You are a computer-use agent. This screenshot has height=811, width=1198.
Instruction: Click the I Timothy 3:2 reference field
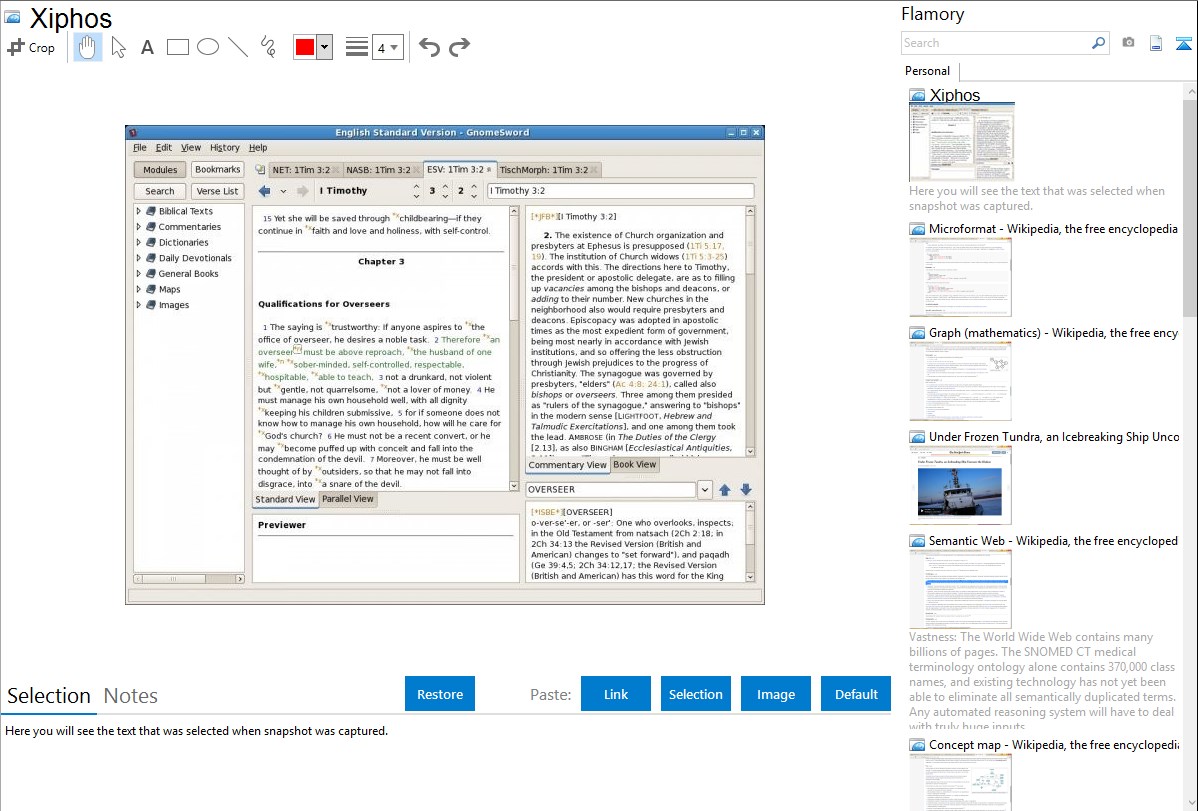click(x=620, y=191)
